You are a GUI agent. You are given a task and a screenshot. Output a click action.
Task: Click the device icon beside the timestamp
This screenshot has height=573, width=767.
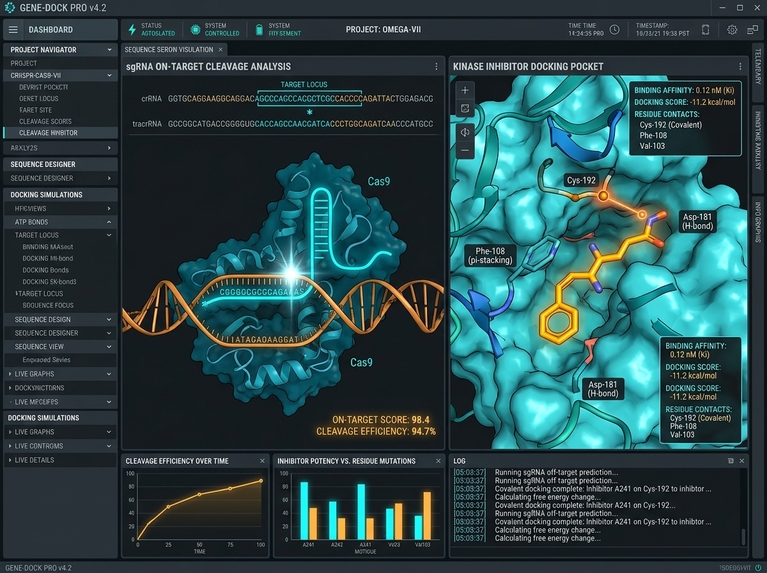point(705,30)
